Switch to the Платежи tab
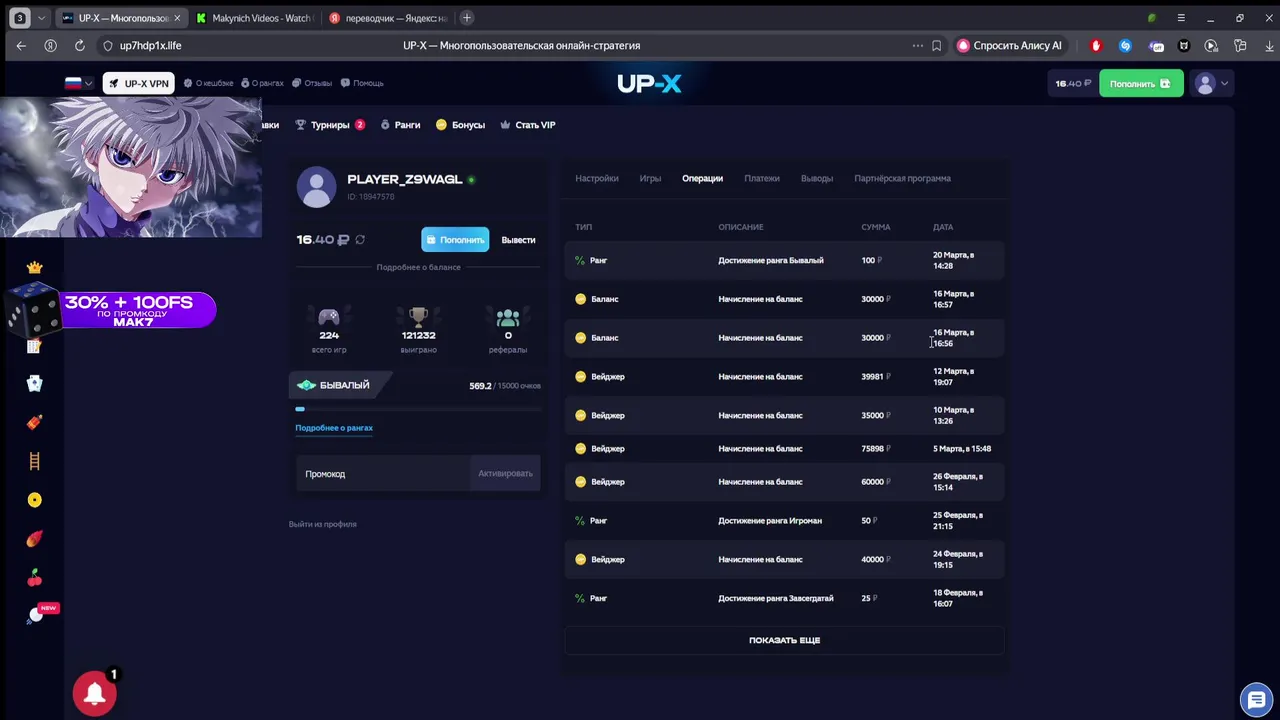The image size is (1280, 720). 762,178
